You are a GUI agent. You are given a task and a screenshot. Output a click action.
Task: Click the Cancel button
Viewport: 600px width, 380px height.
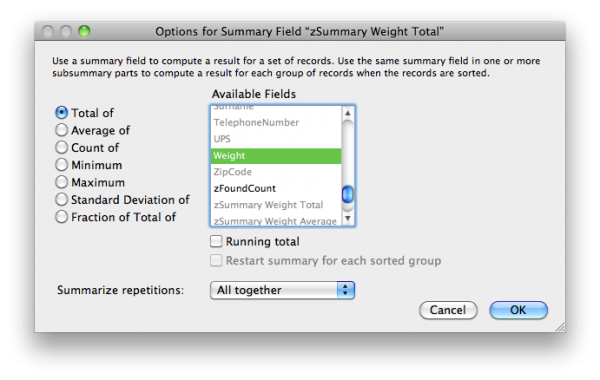pyautogui.click(x=448, y=310)
